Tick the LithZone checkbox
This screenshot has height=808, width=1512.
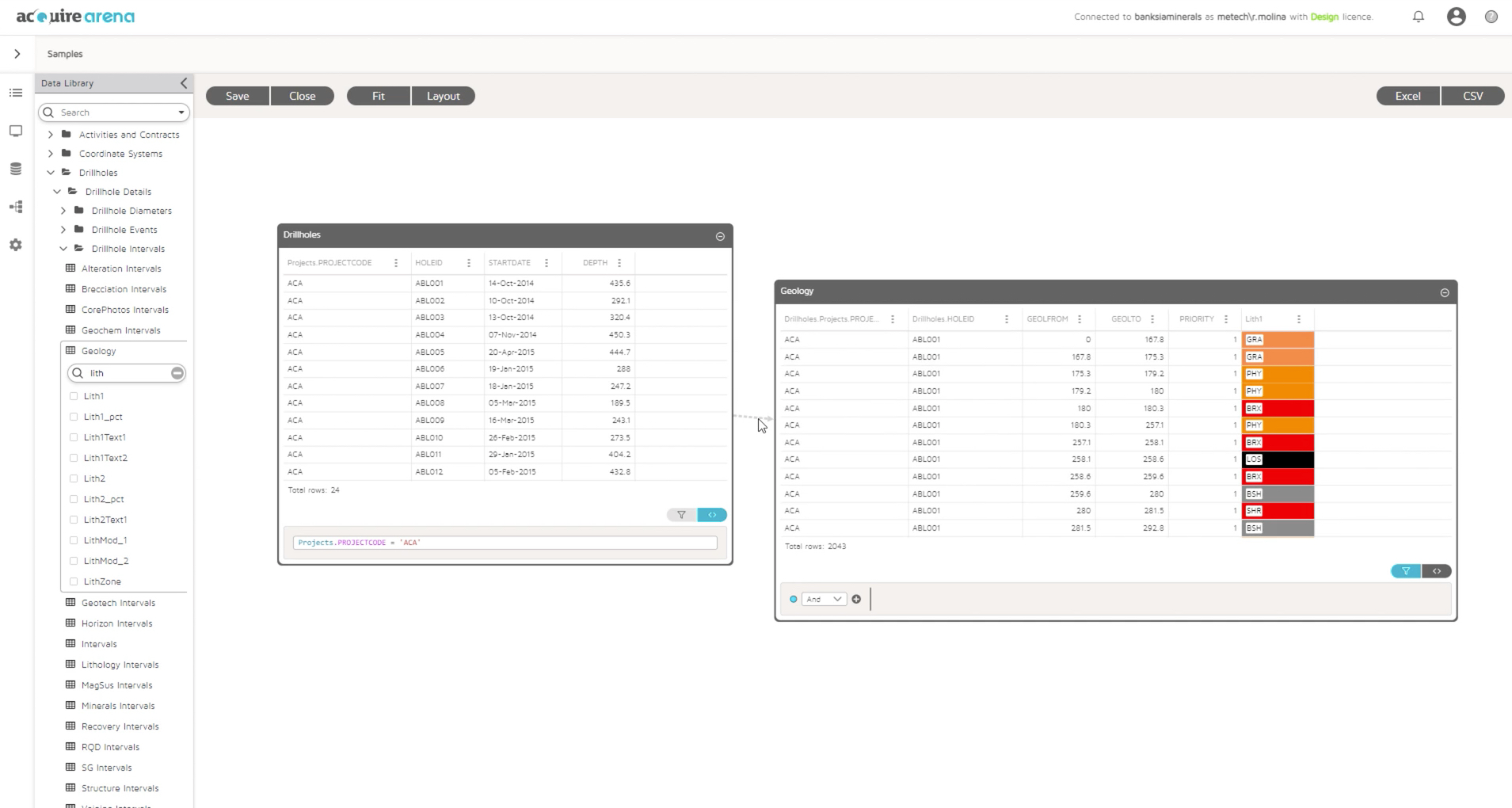tap(74, 581)
